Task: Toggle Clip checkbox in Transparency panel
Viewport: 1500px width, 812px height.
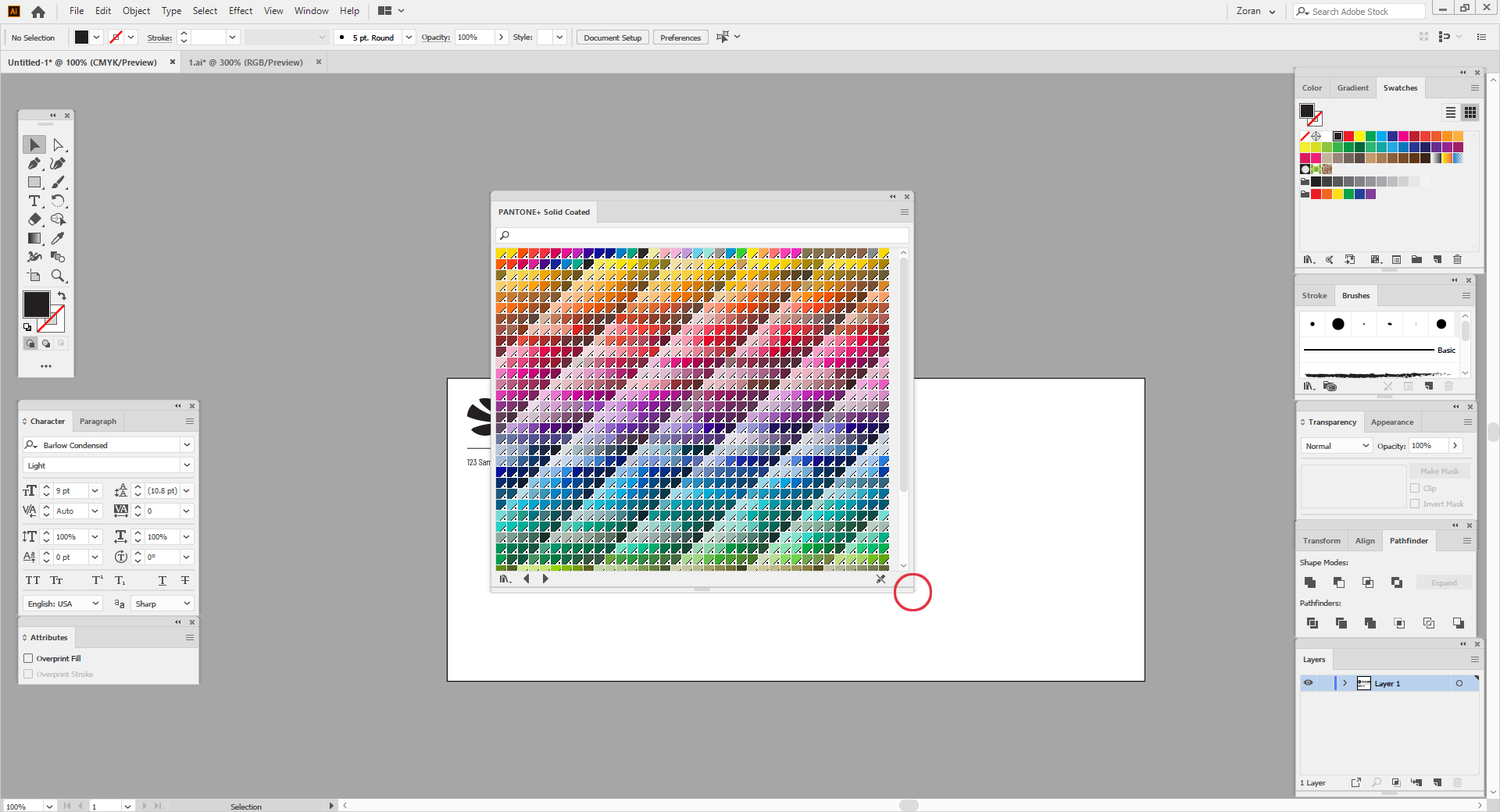Action: pyautogui.click(x=1415, y=488)
